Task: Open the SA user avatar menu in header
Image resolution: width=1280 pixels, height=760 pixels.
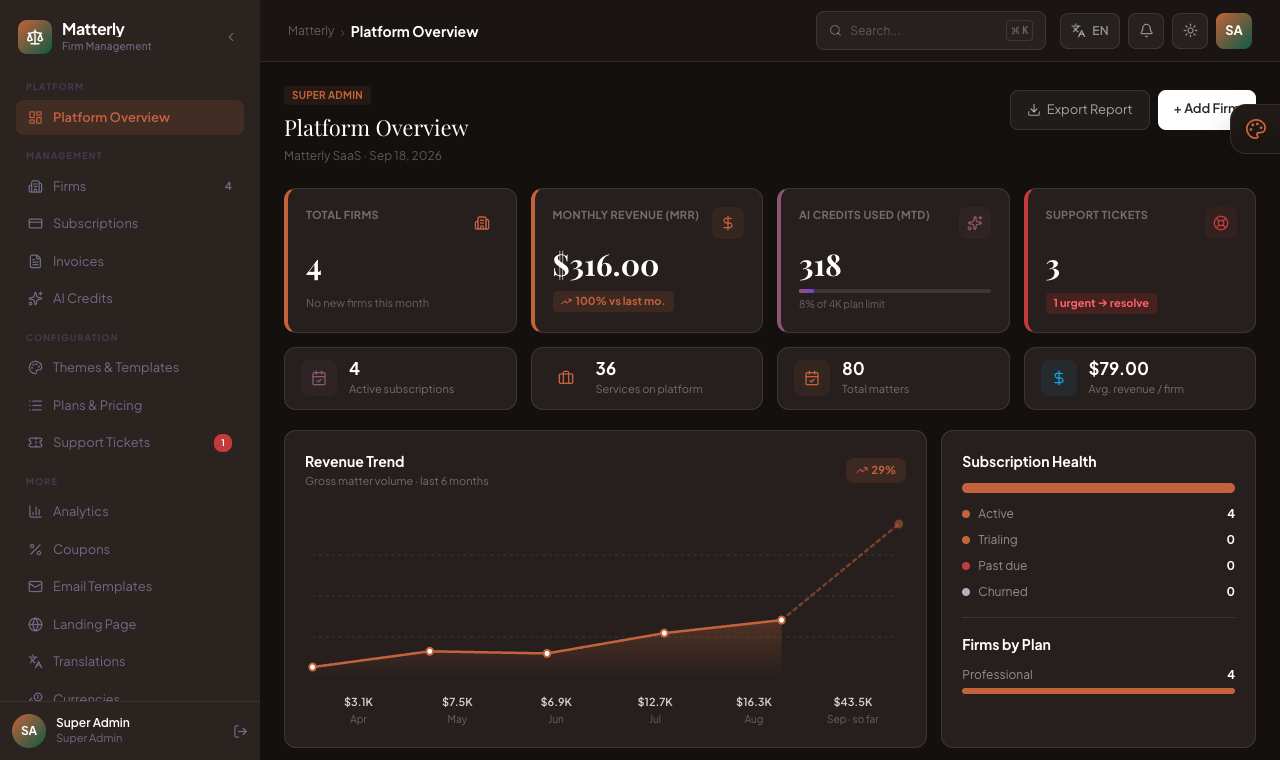Action: [1234, 31]
